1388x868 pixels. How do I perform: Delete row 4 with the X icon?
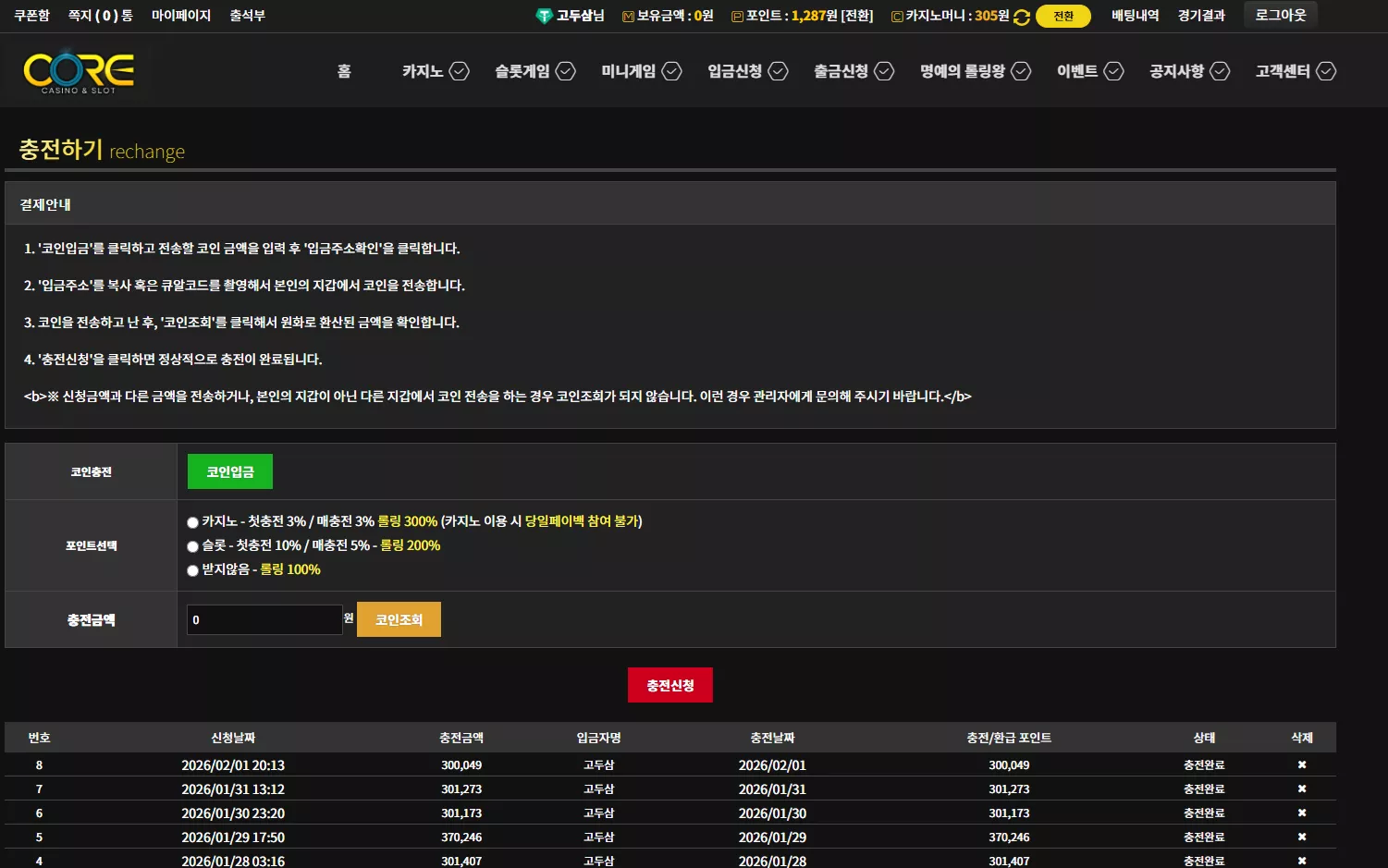point(1302,861)
